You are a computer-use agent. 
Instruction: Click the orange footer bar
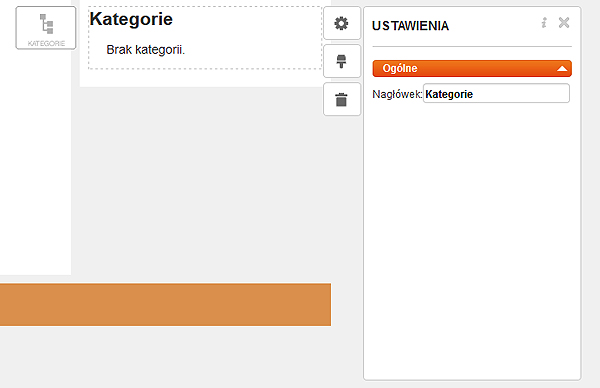165,305
